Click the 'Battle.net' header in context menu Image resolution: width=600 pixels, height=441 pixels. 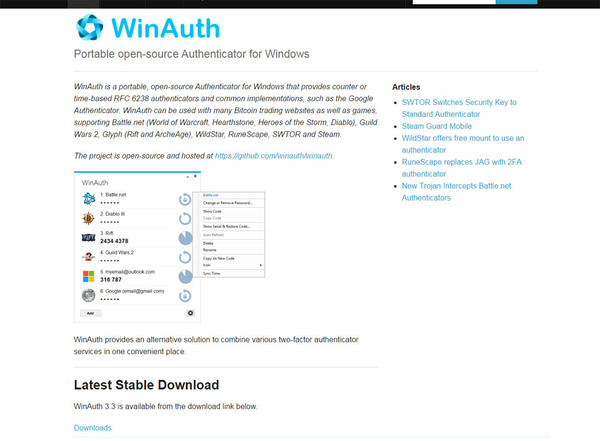(x=210, y=195)
